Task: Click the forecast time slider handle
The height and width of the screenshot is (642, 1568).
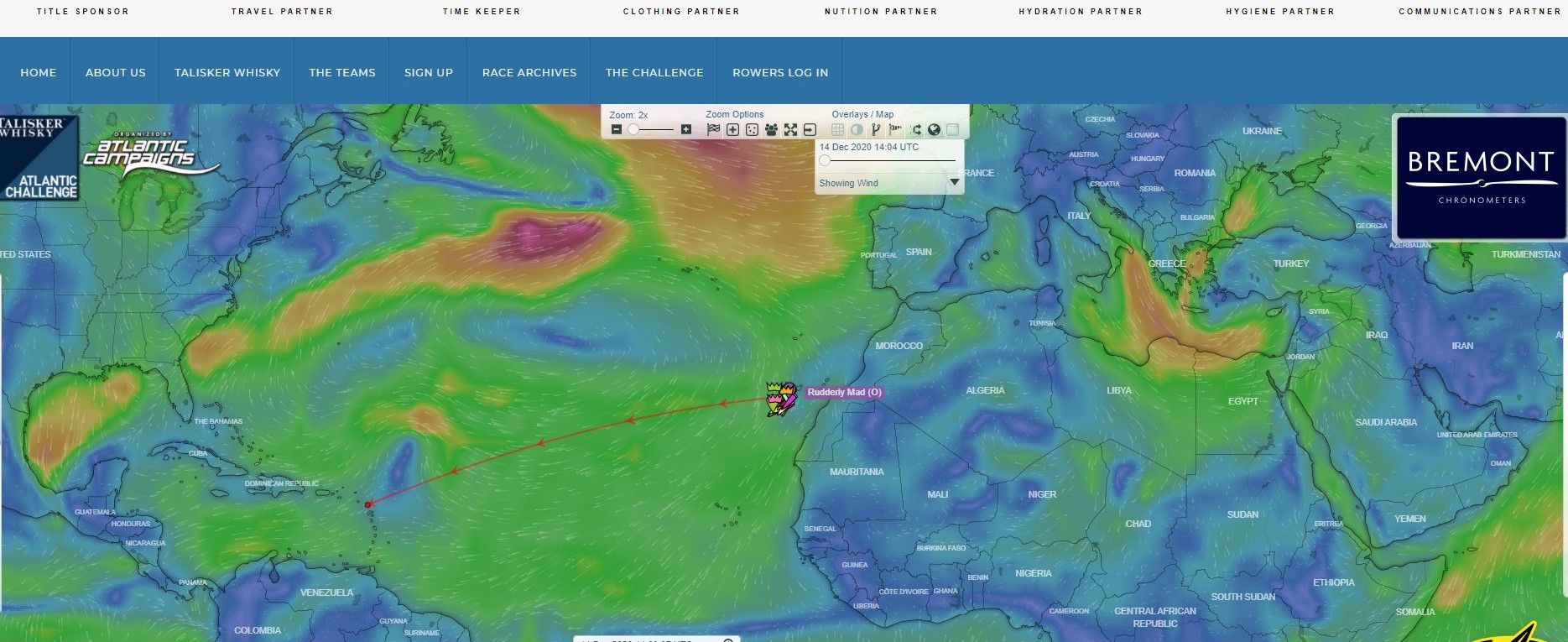Action: [825, 160]
